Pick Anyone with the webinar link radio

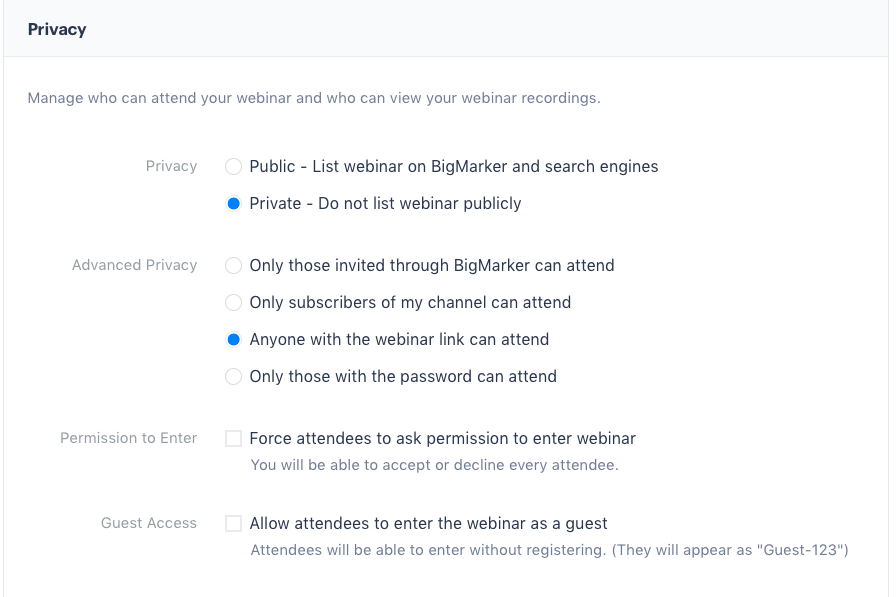click(233, 340)
